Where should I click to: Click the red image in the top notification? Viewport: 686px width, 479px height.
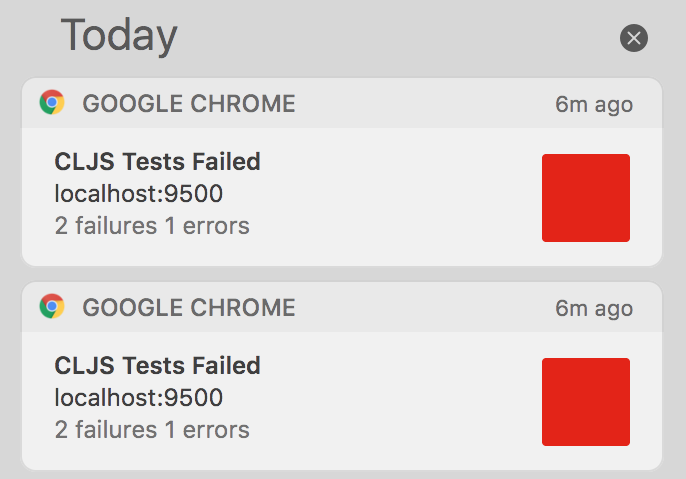coord(585,198)
